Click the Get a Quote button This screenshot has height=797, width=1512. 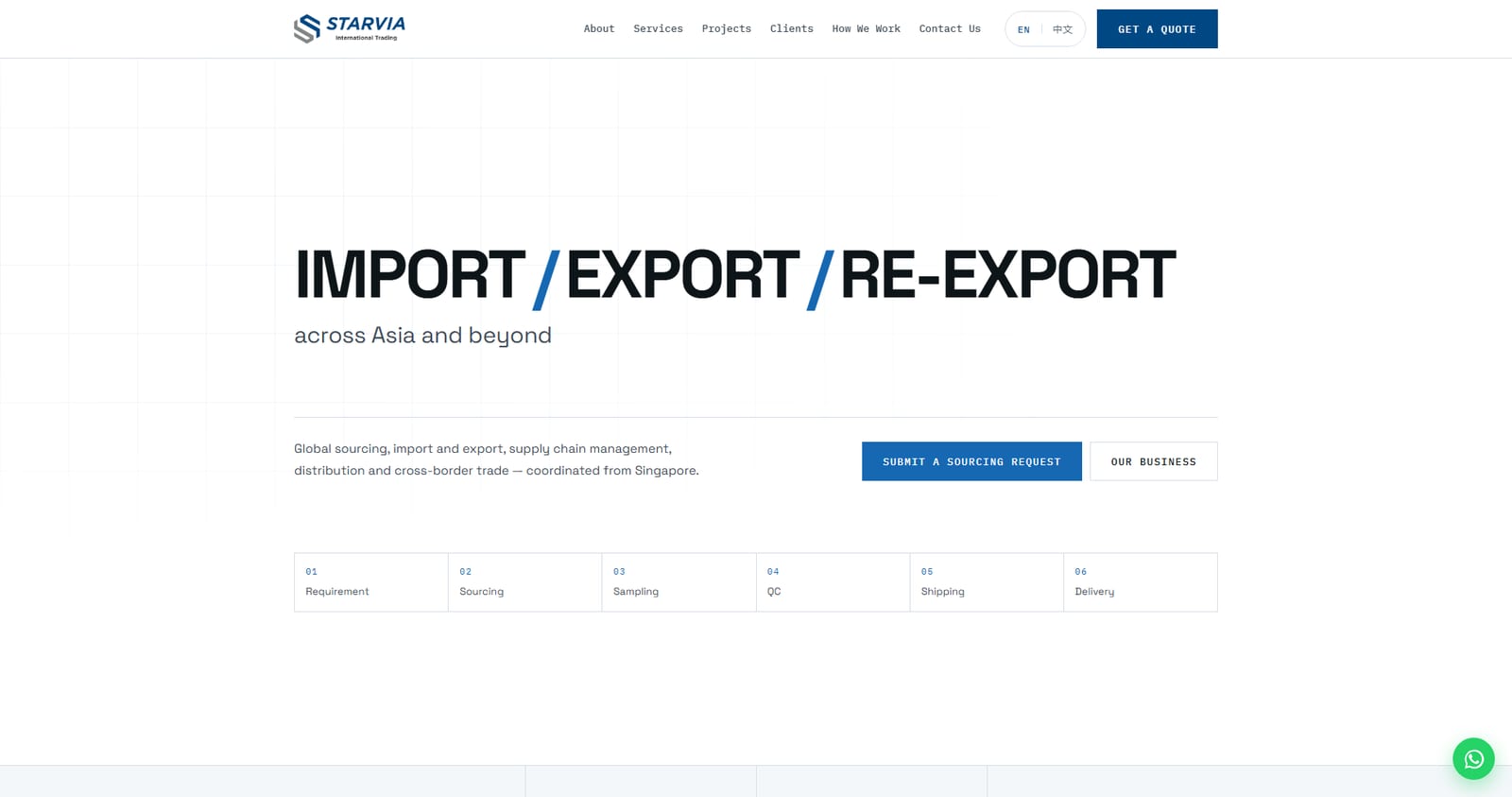[1157, 28]
